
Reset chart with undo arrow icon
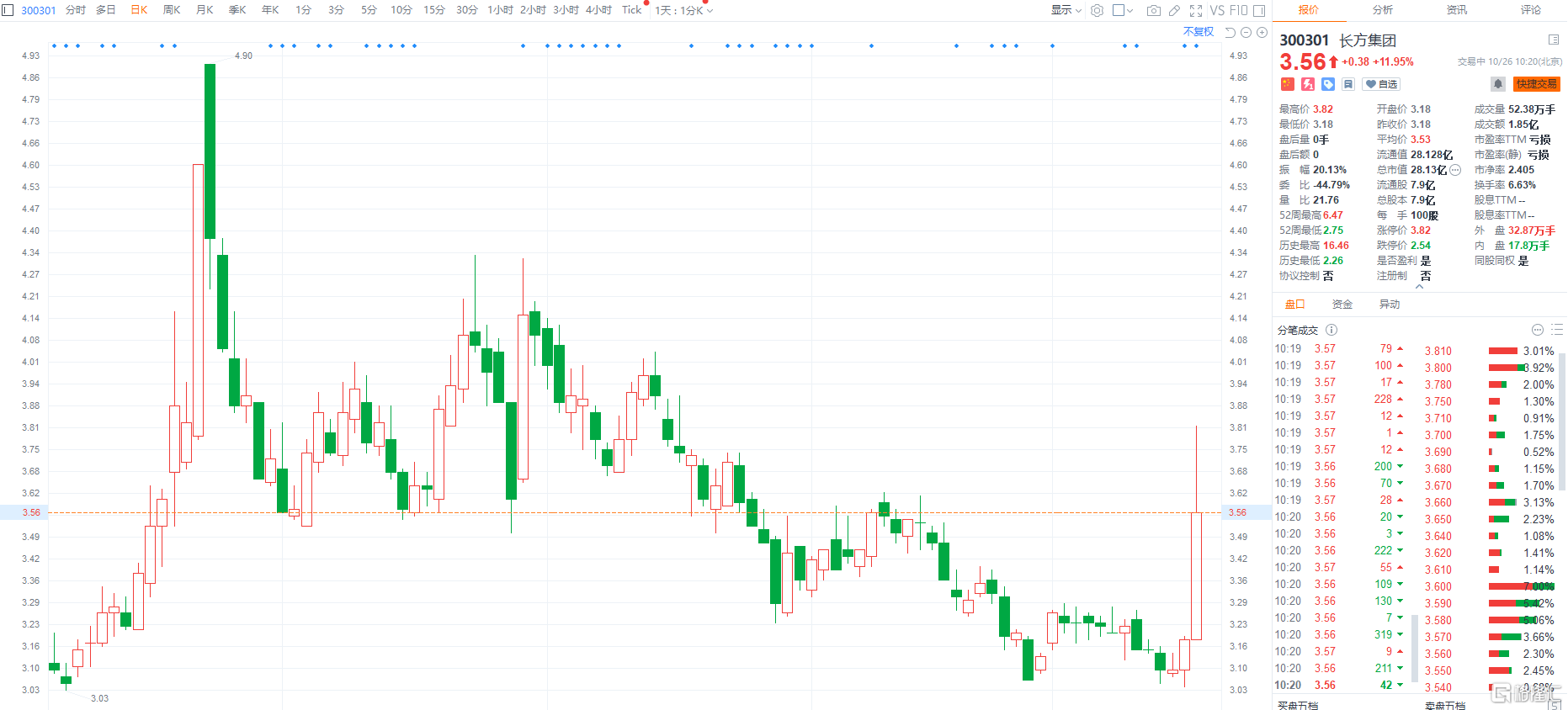(1230, 32)
